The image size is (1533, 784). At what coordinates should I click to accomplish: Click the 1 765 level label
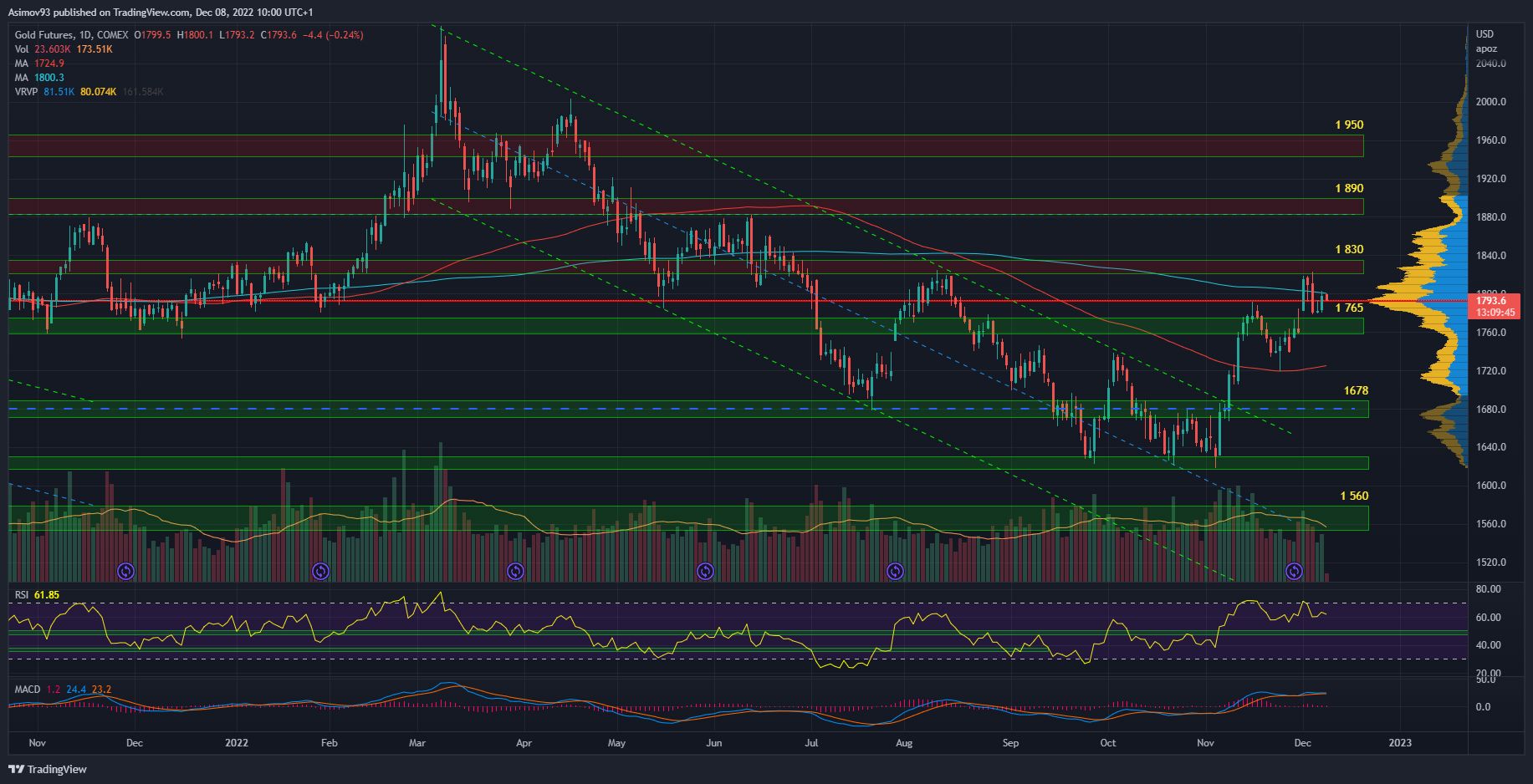click(x=1349, y=308)
